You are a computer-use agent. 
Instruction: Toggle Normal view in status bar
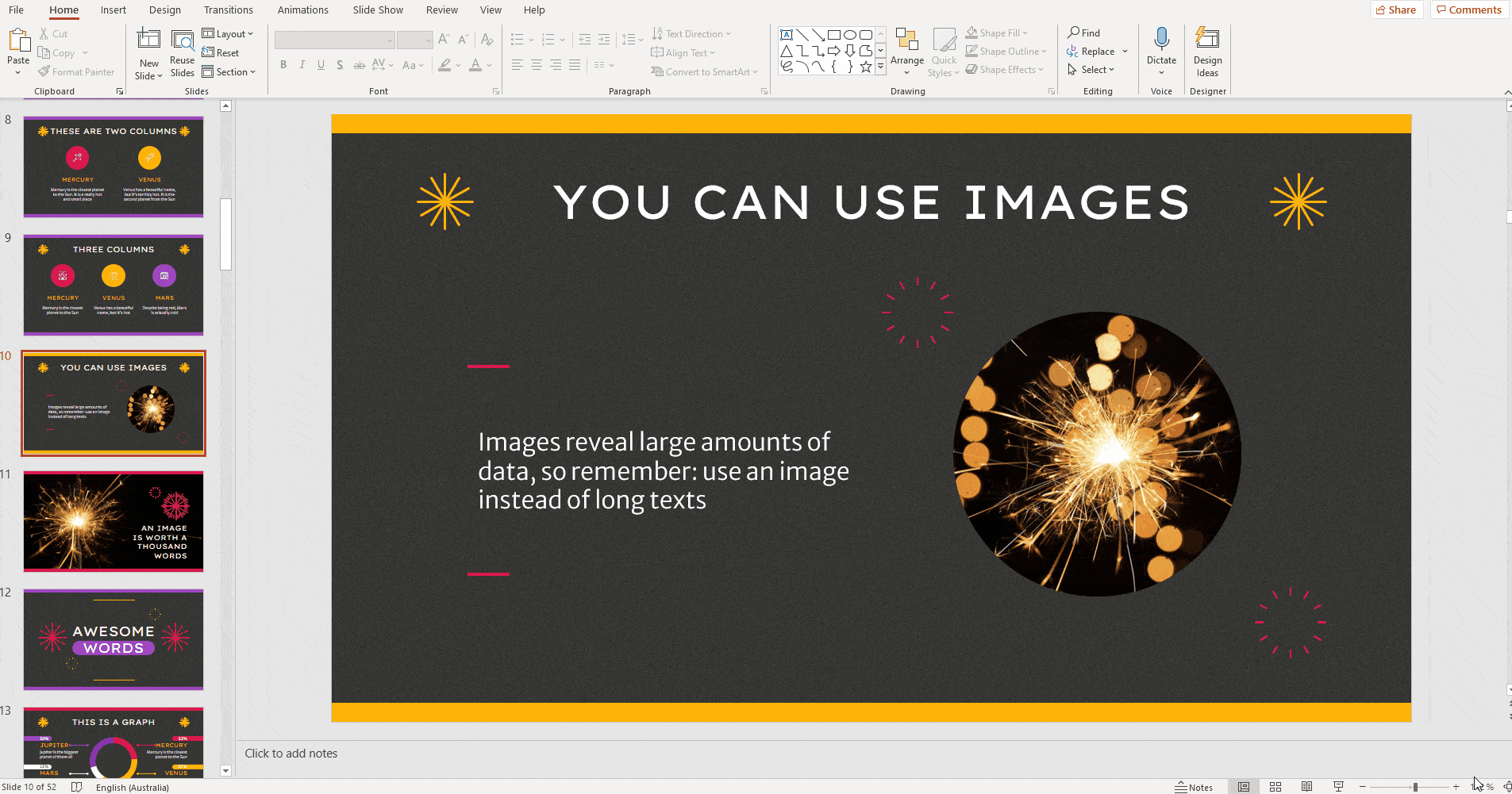point(1244,787)
